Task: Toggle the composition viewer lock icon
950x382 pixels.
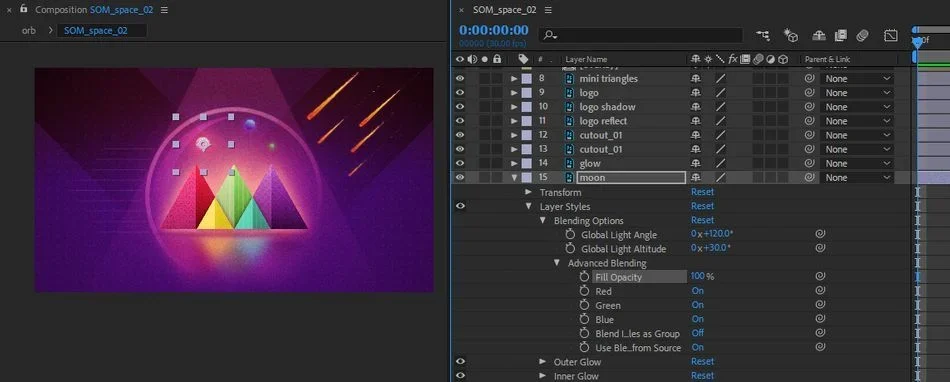Action: 24,9
